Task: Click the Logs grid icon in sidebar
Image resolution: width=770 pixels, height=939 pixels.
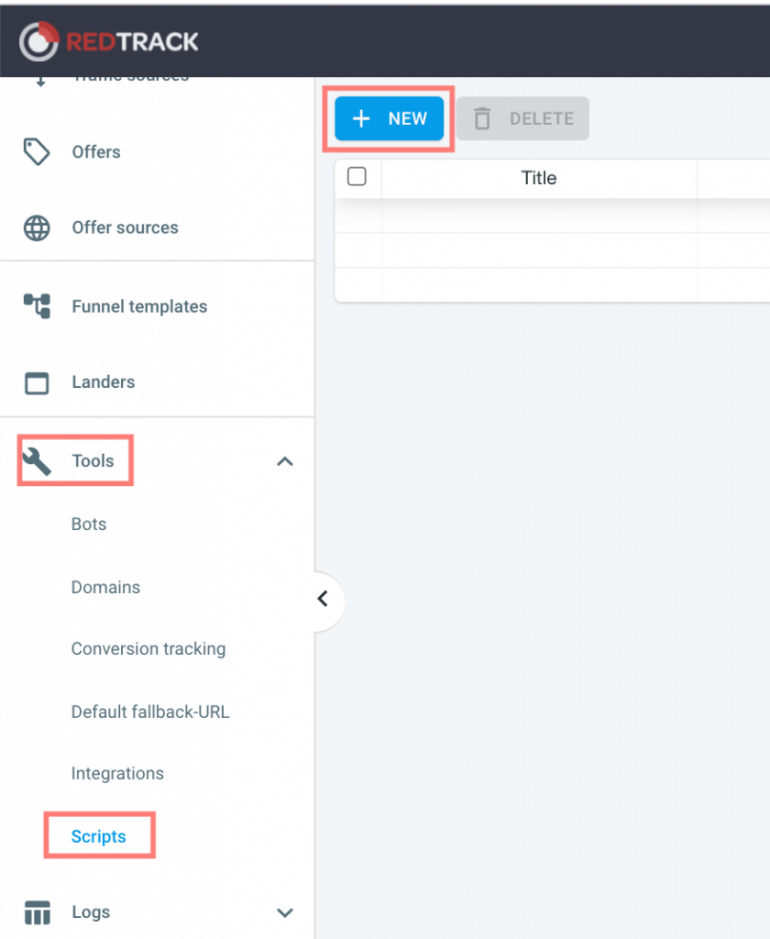Action: [x=38, y=912]
